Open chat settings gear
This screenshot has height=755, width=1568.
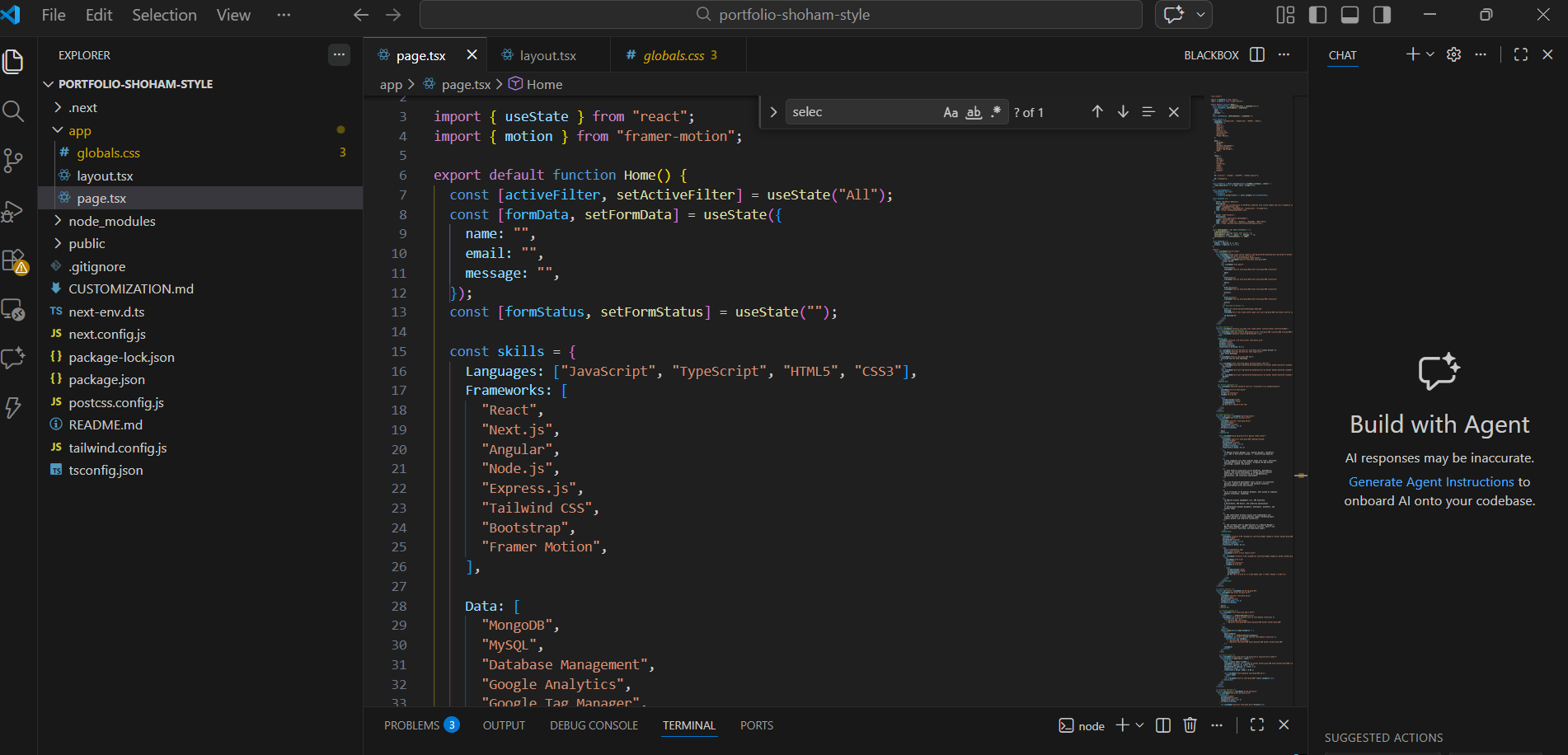[1453, 54]
